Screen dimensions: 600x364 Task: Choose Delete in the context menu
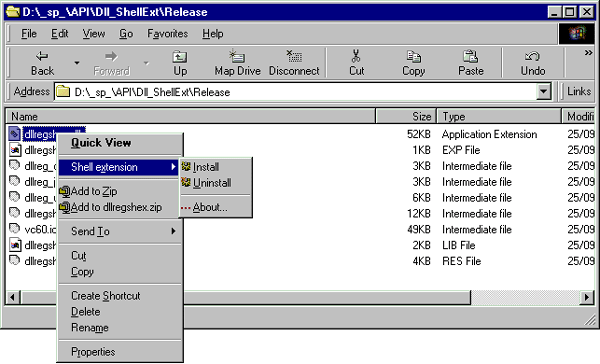(120, 312)
